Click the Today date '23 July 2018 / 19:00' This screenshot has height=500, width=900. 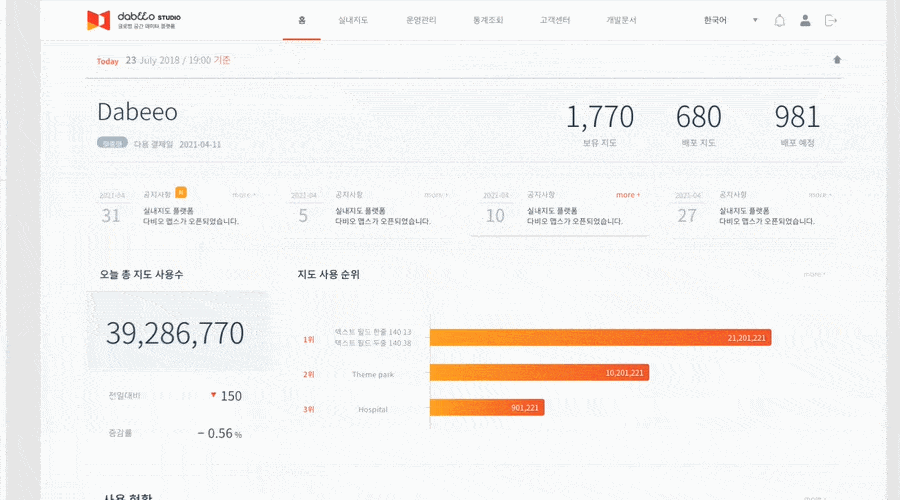(x=169, y=60)
